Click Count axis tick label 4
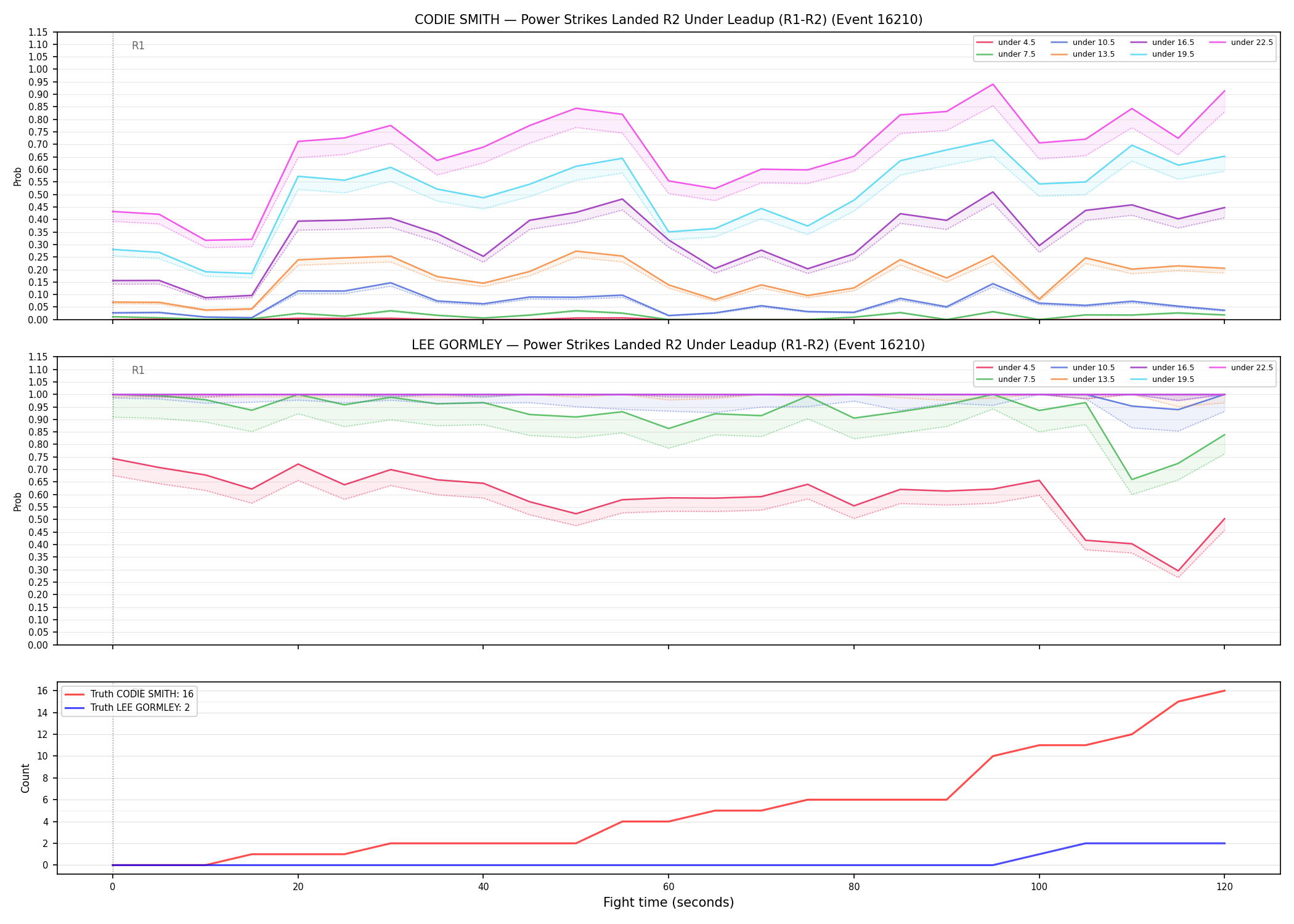Image resolution: width=1294 pixels, height=924 pixels. (x=46, y=822)
